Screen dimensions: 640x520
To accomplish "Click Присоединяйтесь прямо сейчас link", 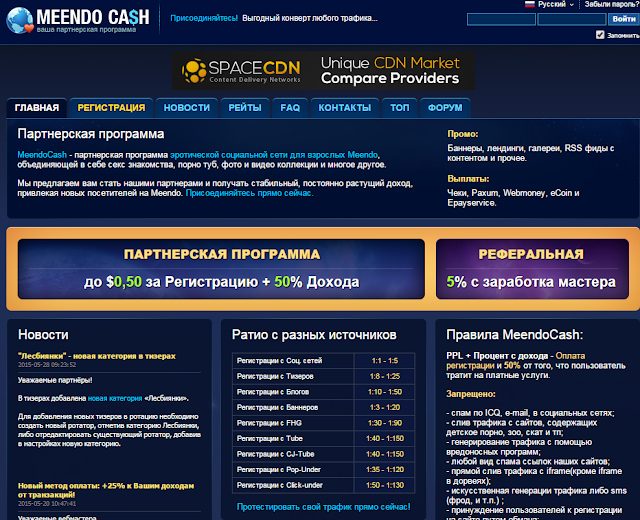I will click(x=249, y=193).
